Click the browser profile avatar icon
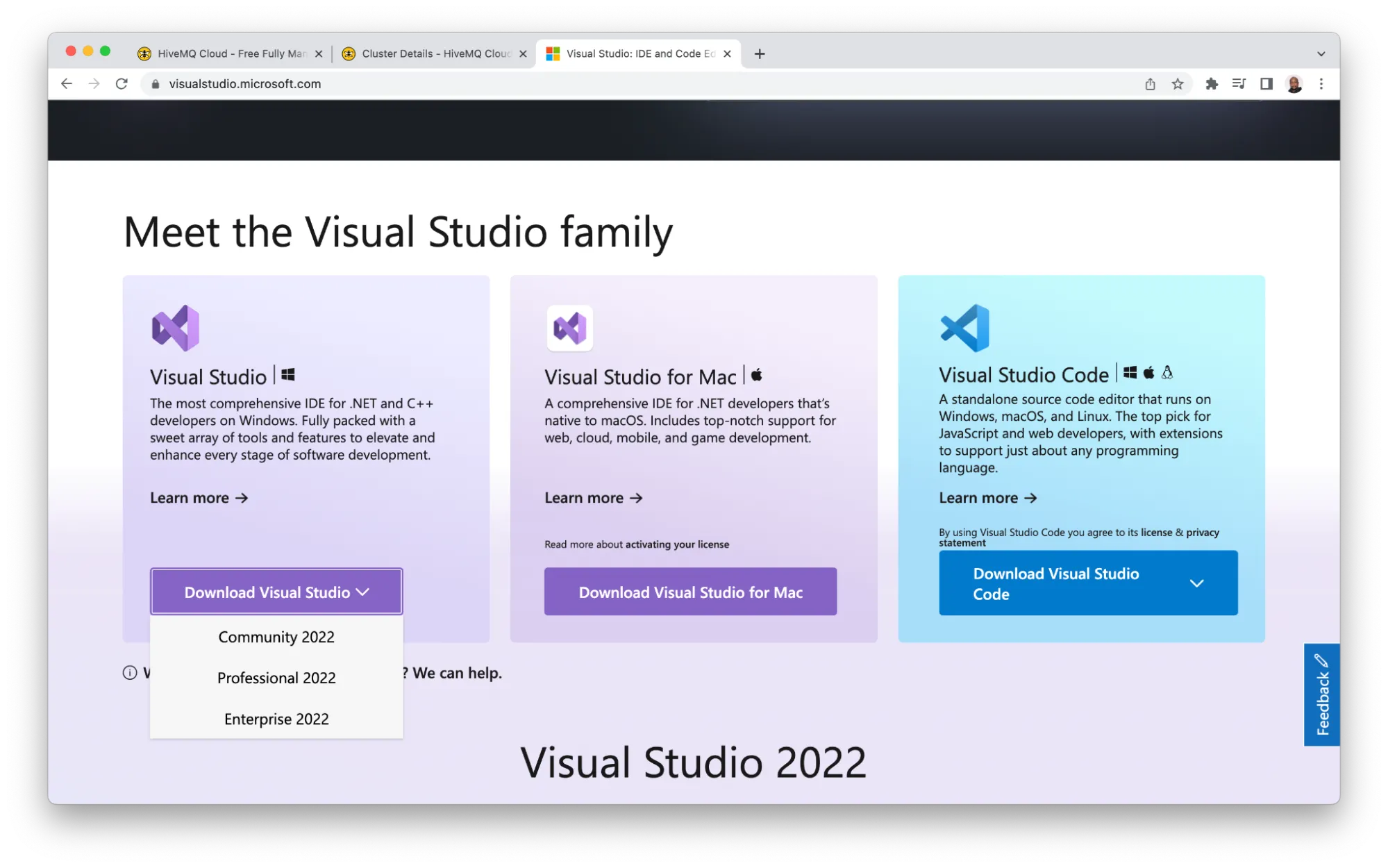 (1293, 83)
